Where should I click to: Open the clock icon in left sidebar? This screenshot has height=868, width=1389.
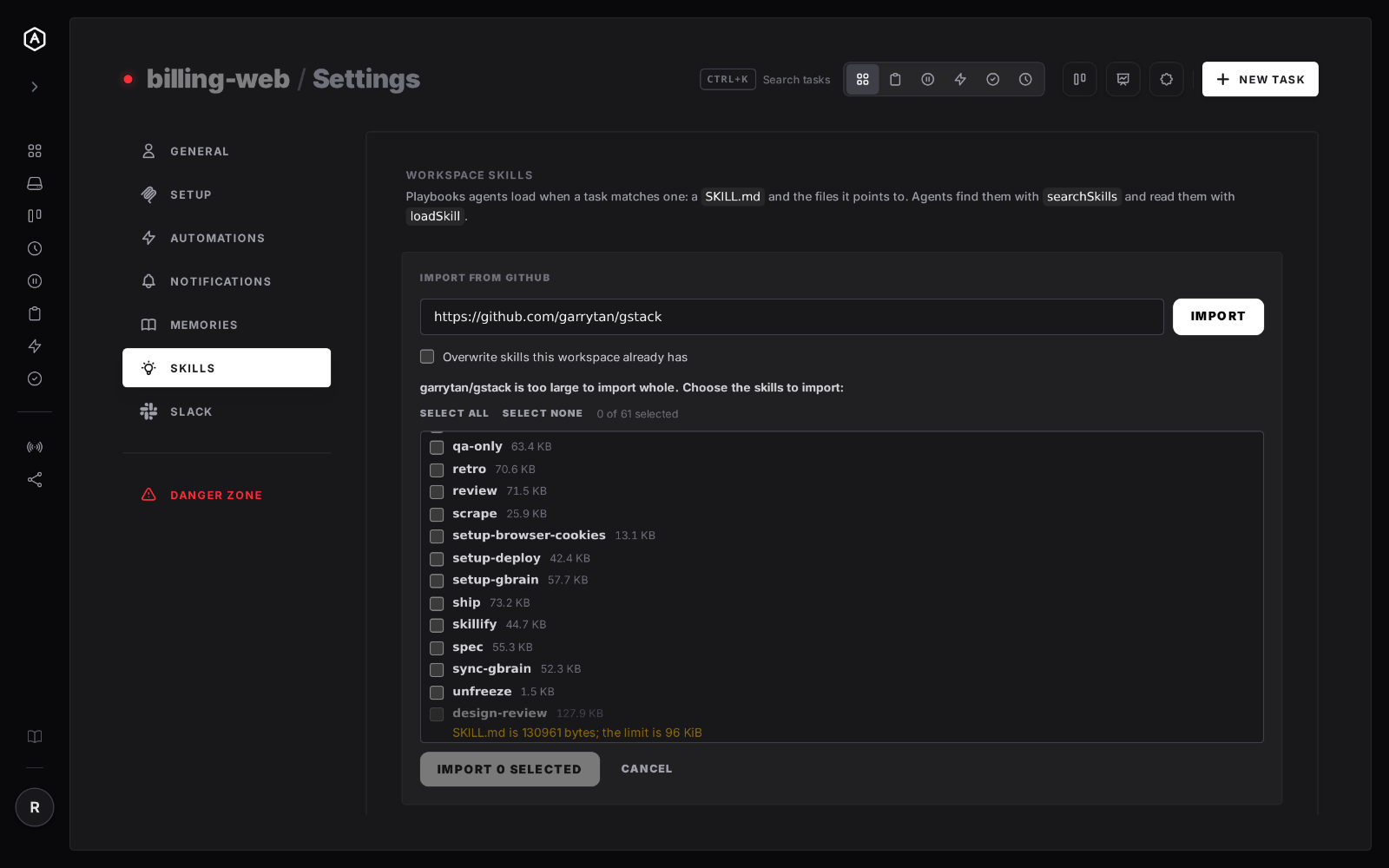tap(35, 248)
